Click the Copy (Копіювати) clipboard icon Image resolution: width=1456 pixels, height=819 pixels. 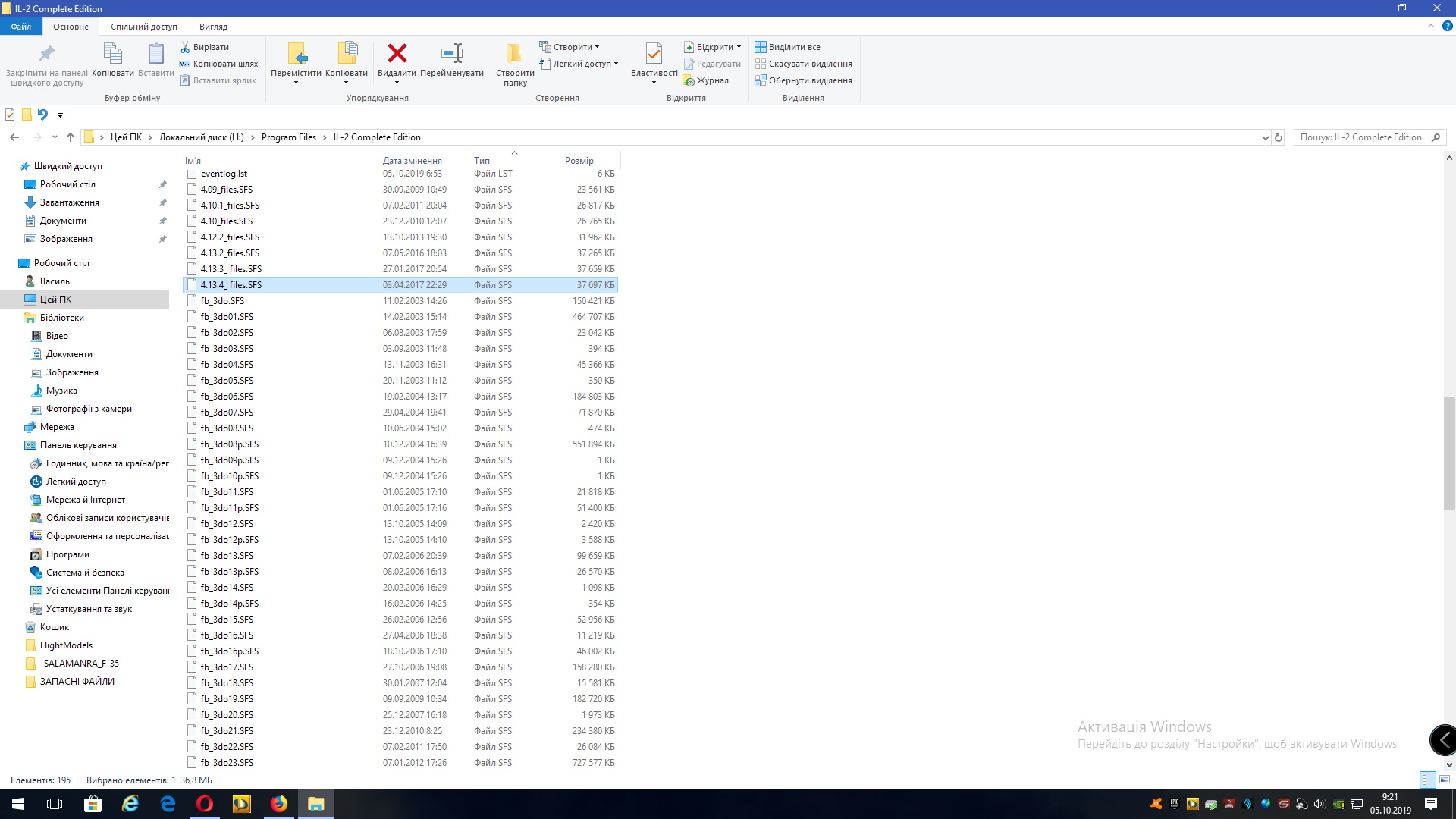click(x=112, y=54)
